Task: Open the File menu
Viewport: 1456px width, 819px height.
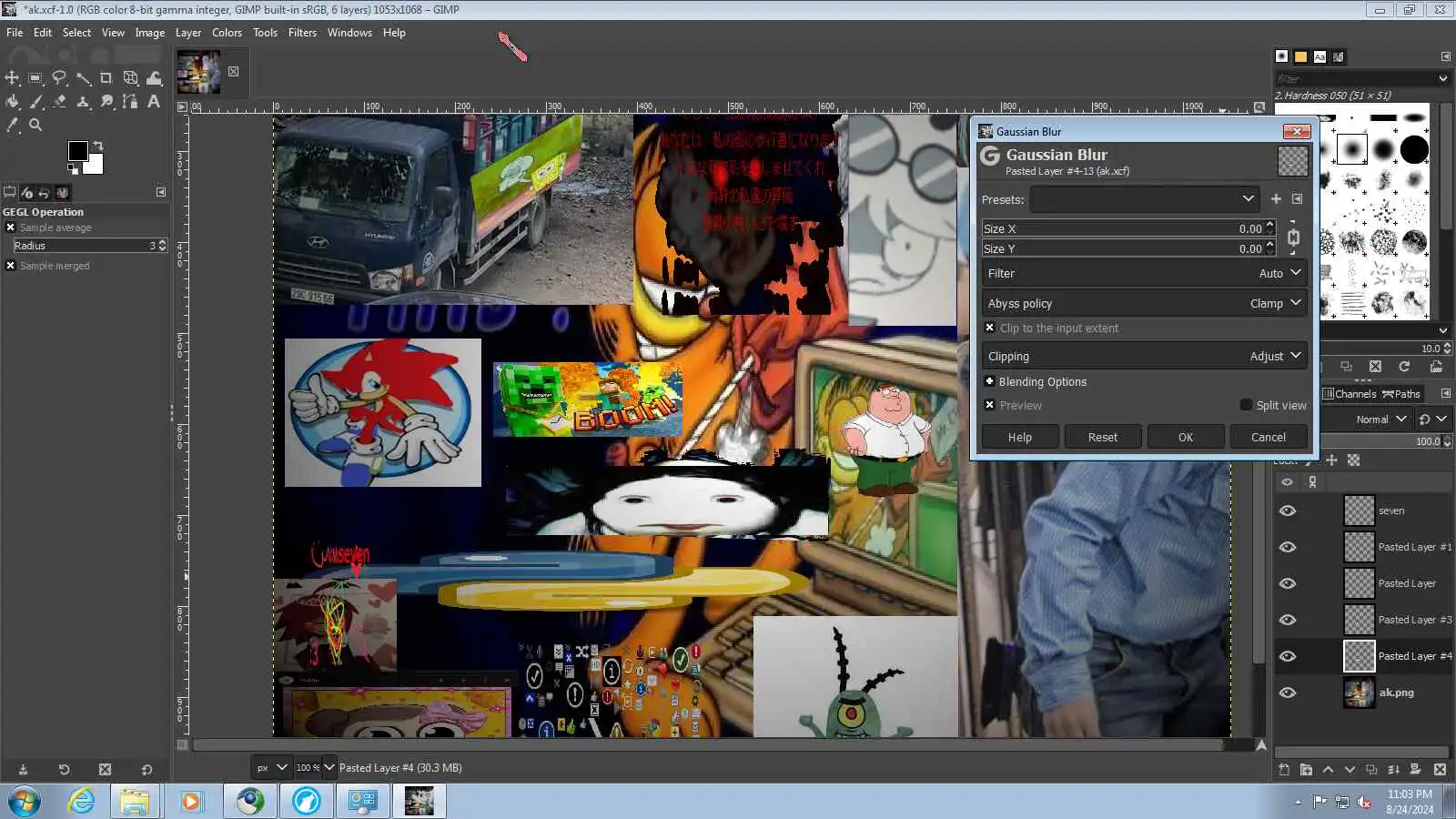Action: (x=15, y=33)
